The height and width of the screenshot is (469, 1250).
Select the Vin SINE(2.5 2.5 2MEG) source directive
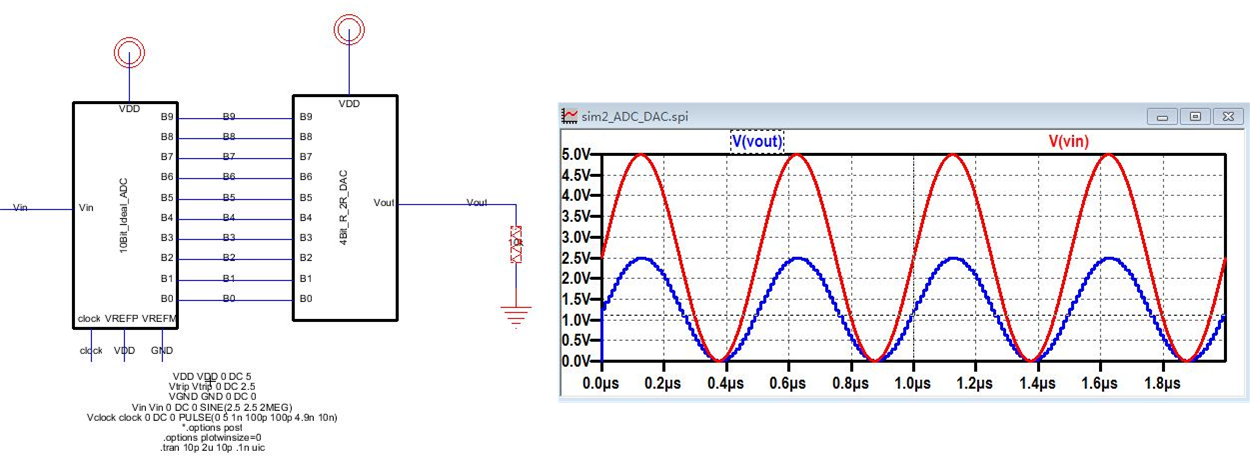(x=212, y=407)
